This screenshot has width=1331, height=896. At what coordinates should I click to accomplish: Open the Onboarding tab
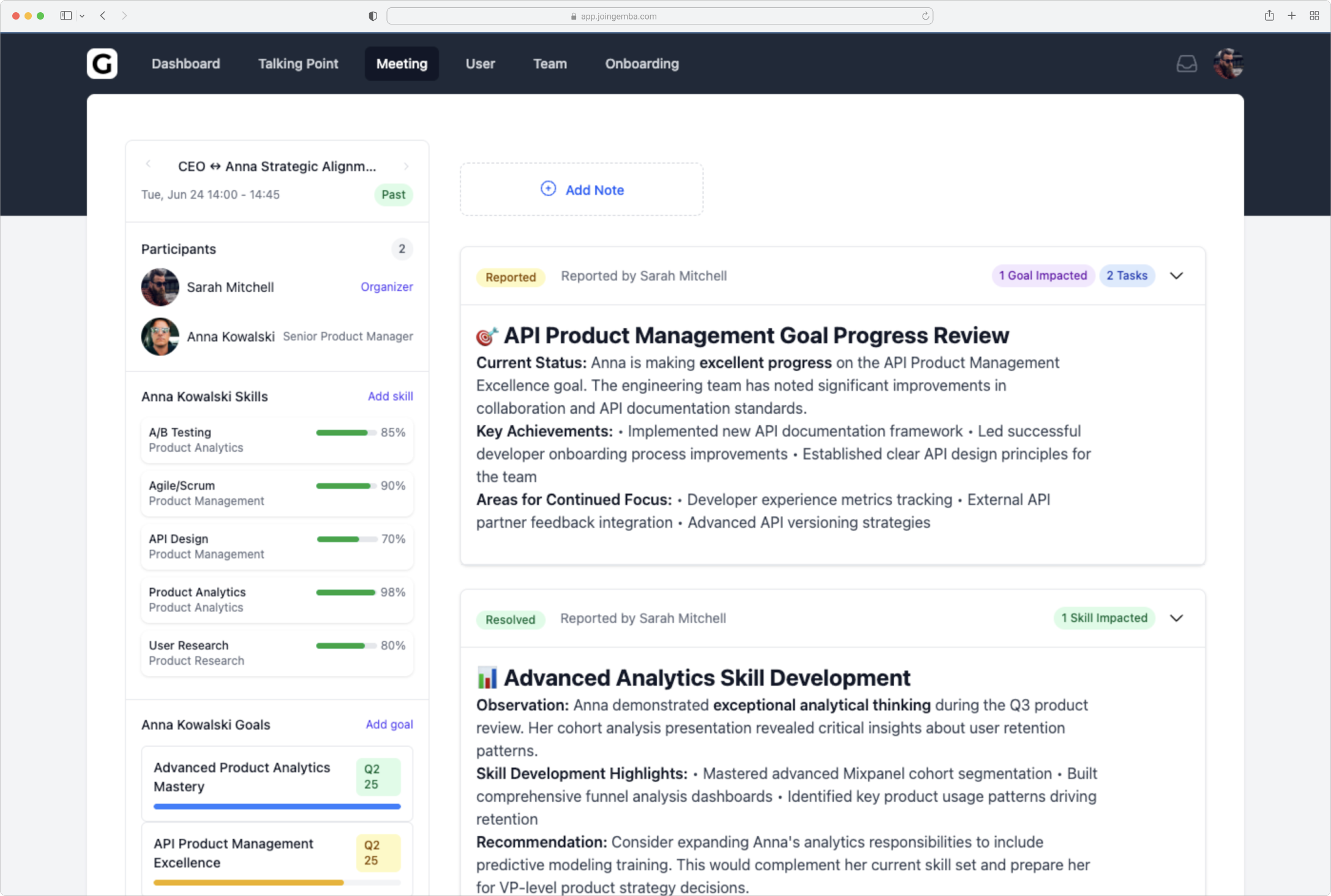tap(641, 64)
